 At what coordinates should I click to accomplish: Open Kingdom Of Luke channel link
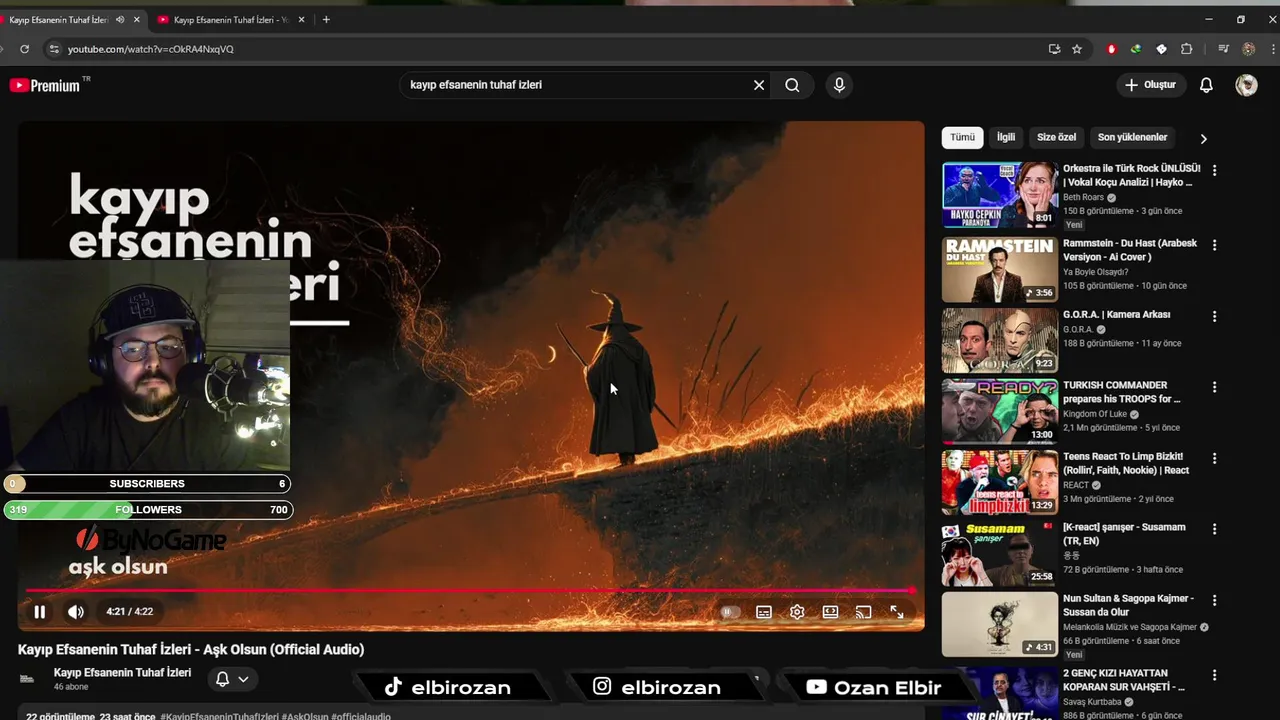point(1095,414)
